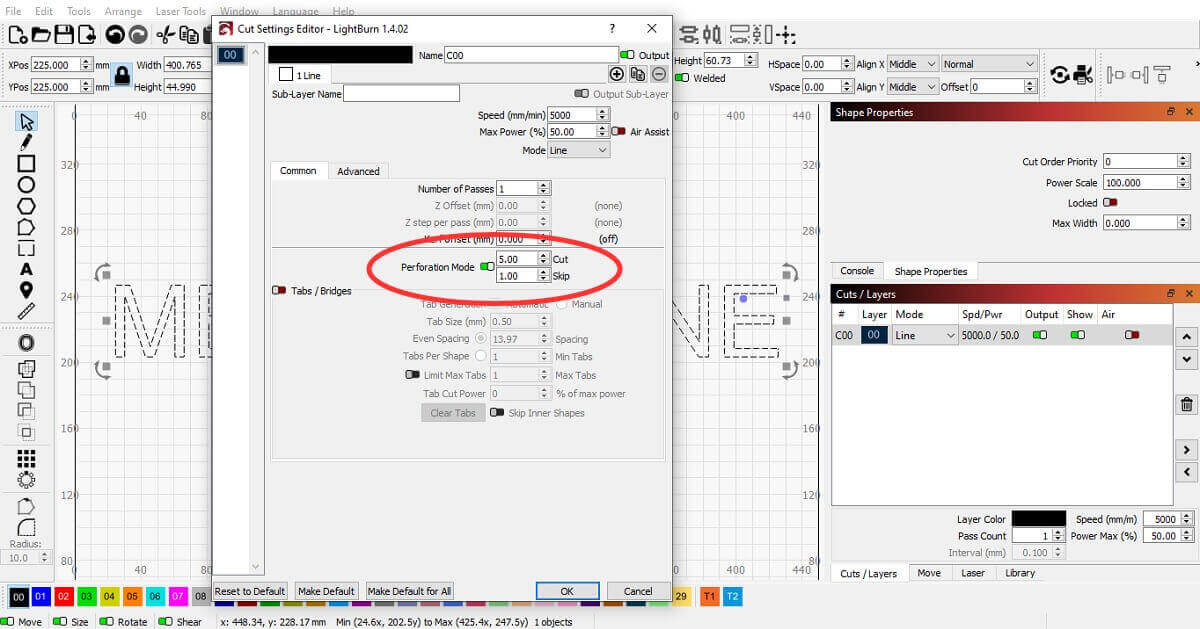The width and height of the screenshot is (1200, 629).
Task: Click the printer with scissors icon
Action: pyautogui.click(x=1081, y=75)
